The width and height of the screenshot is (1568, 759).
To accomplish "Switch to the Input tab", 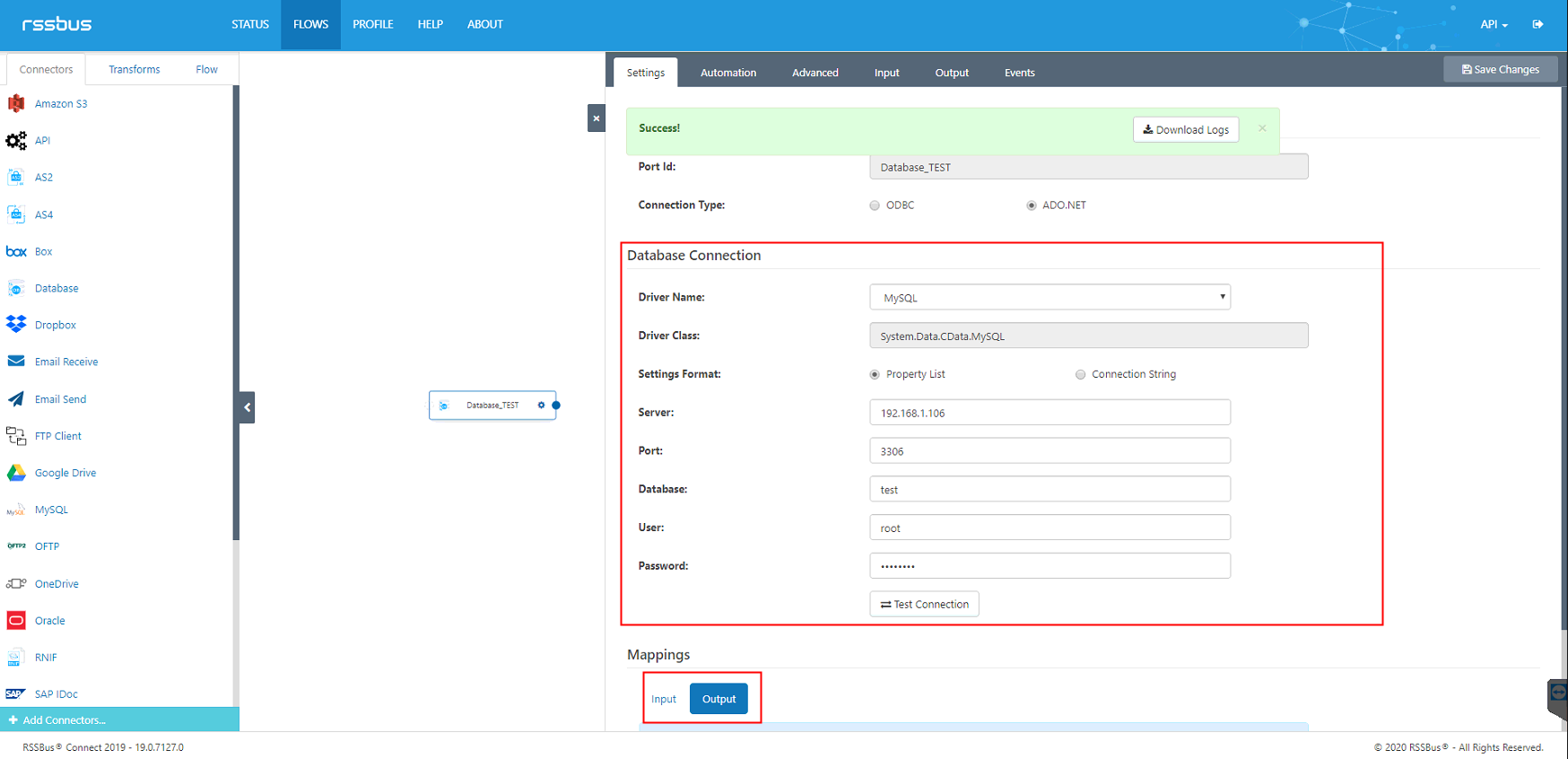I will pos(887,73).
